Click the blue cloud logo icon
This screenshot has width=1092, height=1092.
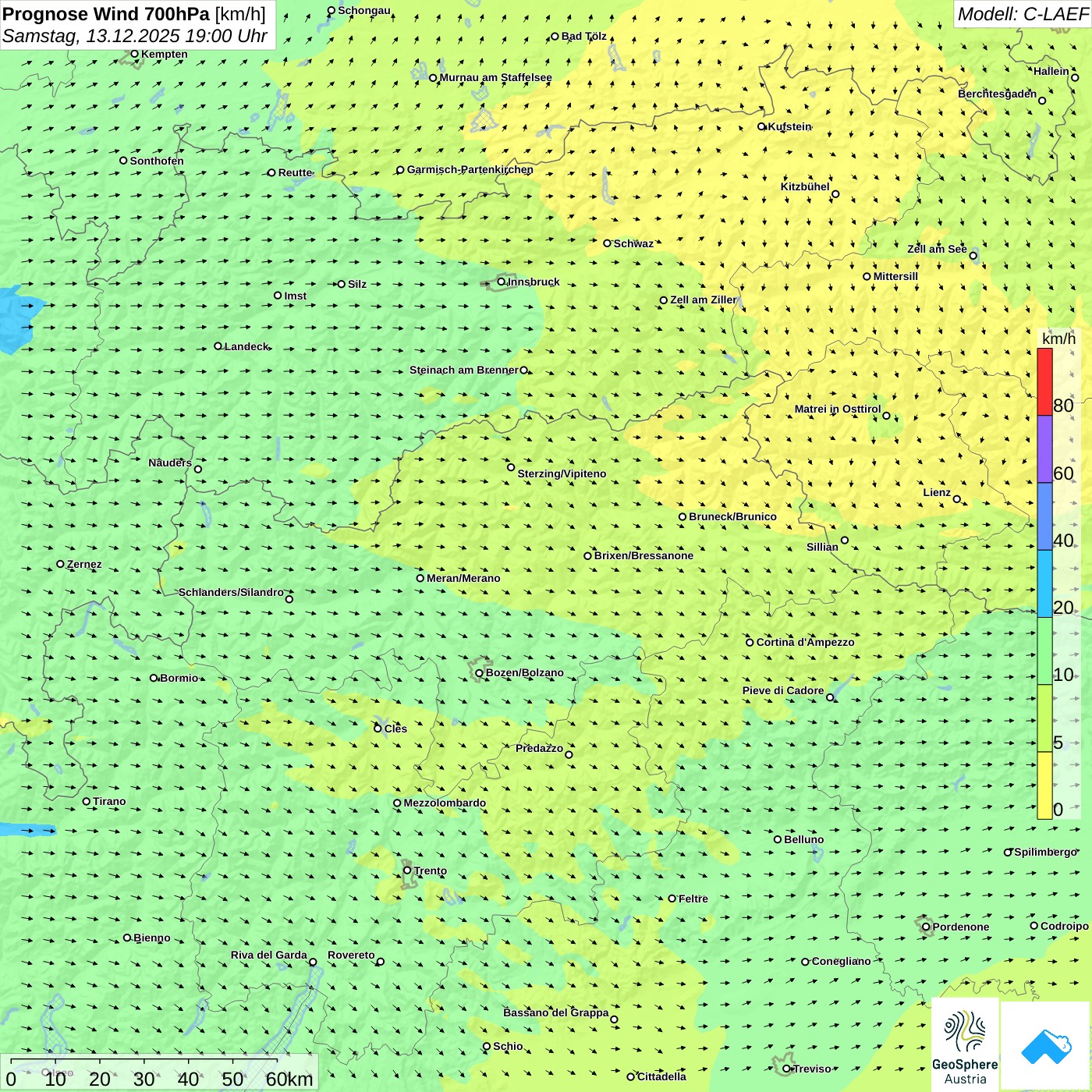[1046, 1046]
